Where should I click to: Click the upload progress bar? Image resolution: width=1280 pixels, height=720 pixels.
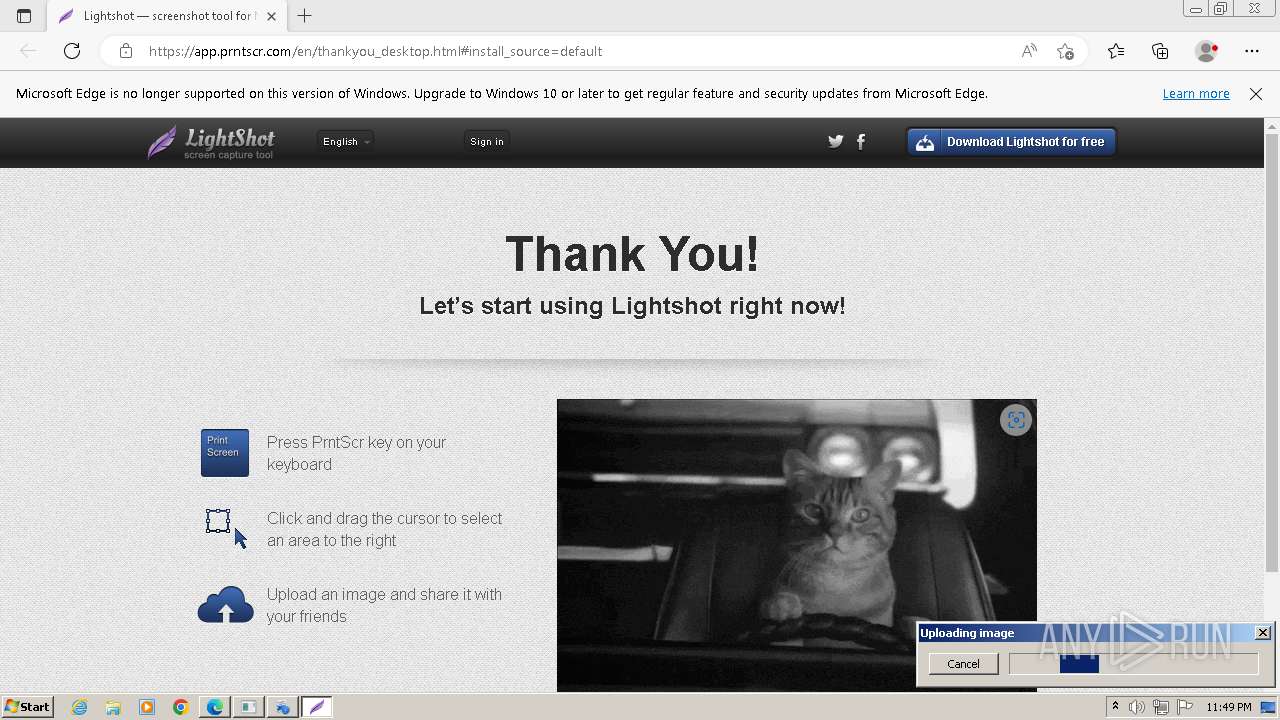click(1133, 664)
